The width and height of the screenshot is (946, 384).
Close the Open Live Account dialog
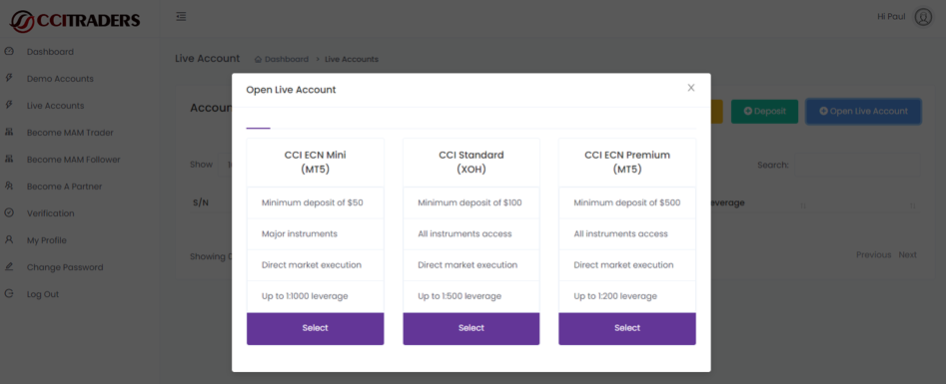coord(691,88)
